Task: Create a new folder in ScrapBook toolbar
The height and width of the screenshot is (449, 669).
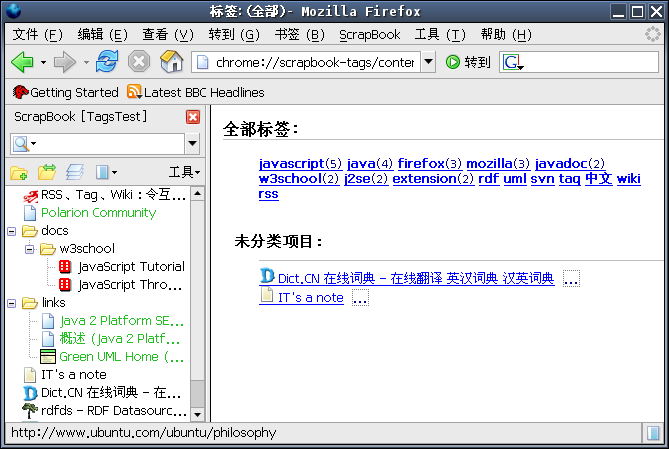Action: (19, 172)
